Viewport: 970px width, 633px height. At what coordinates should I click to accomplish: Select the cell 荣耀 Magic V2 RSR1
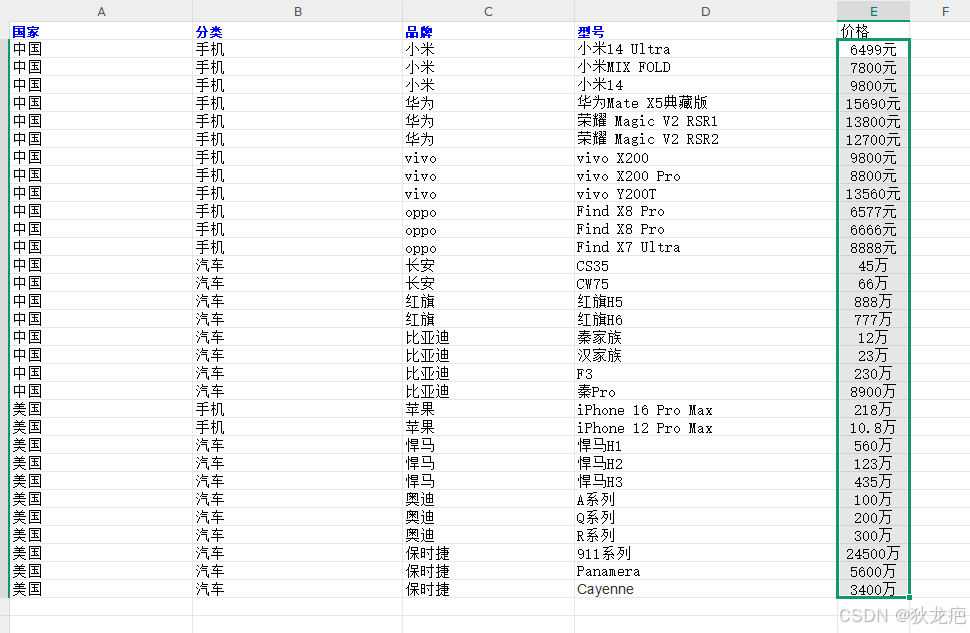click(x=705, y=121)
